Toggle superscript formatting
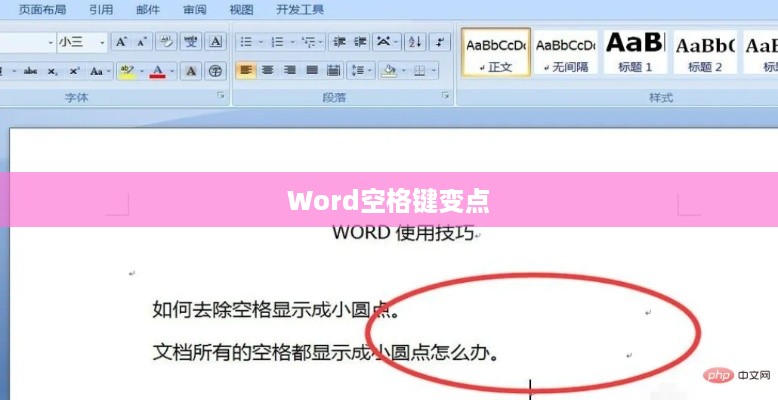Viewport: 778px width, 400px height. click(x=74, y=71)
